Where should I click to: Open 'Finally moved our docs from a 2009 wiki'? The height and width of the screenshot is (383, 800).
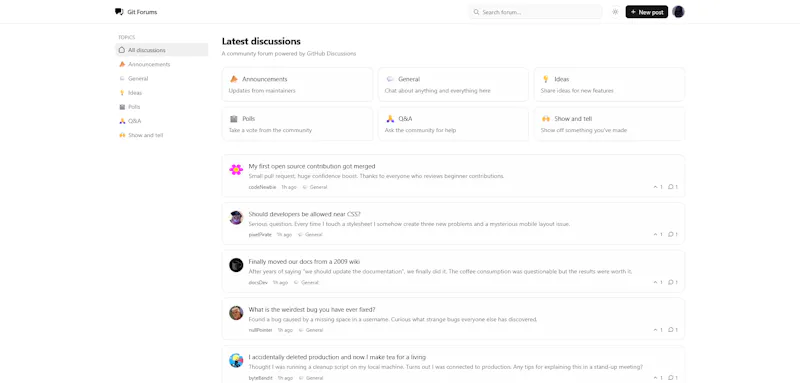point(304,262)
